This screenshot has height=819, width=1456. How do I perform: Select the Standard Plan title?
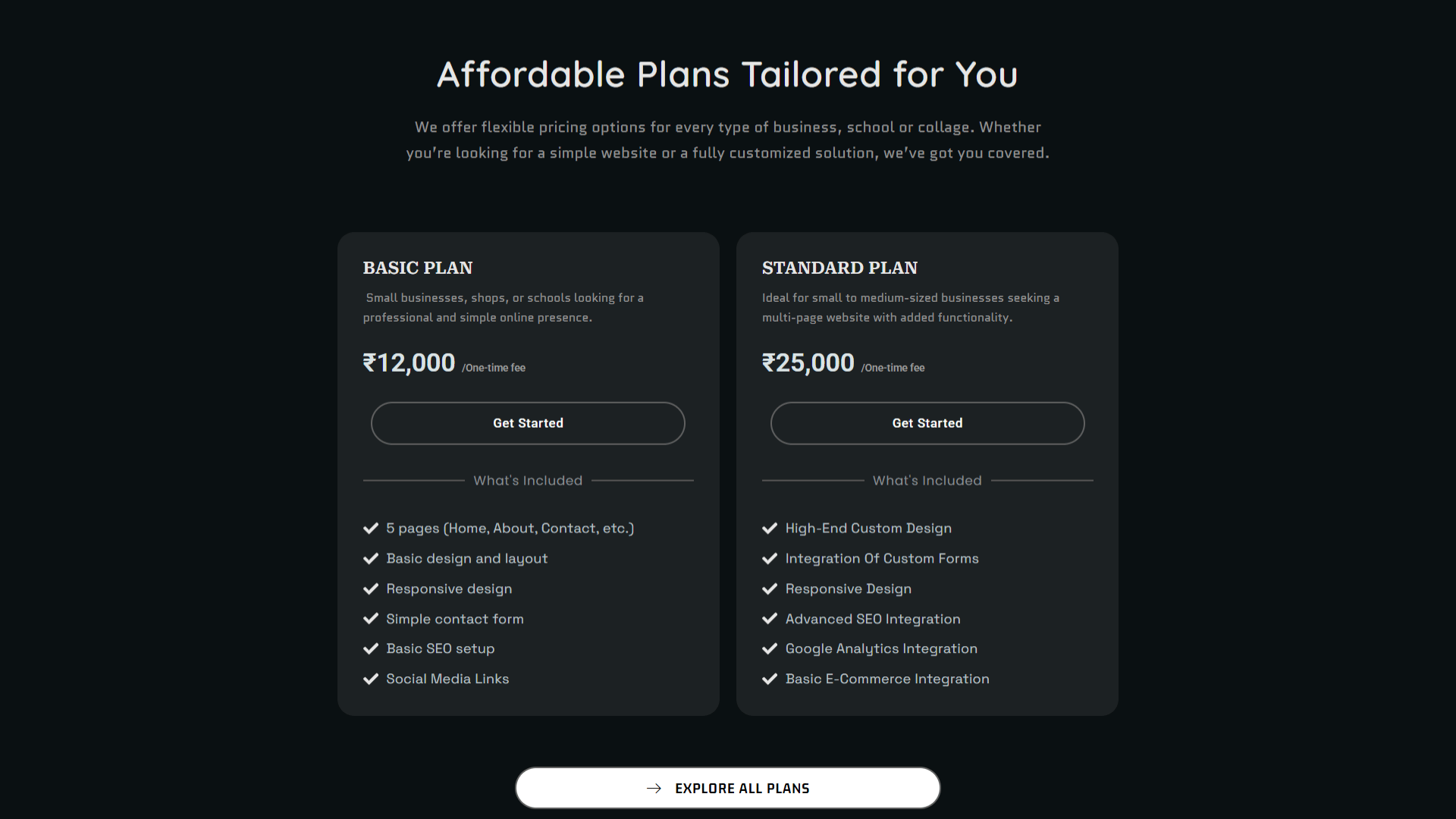click(839, 268)
